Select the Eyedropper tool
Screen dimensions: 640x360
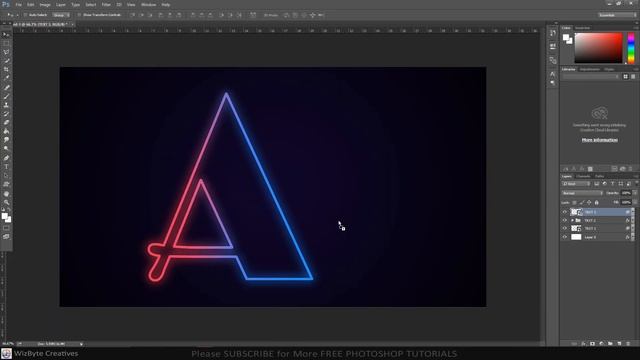point(6,78)
